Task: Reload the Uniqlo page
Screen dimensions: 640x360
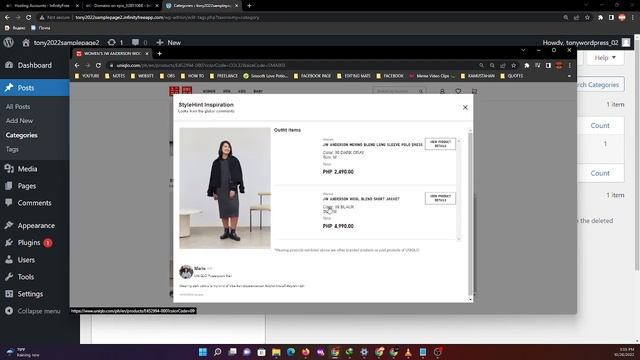Action: [x=98, y=65]
